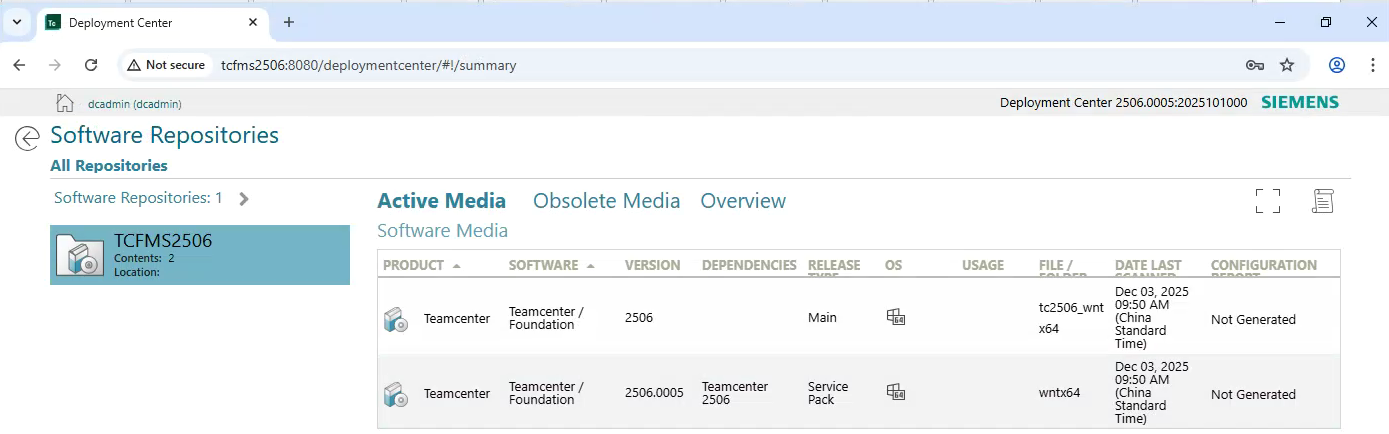
Task: Click Teamcenter product in the 2506.0005 row
Action: click(457, 394)
